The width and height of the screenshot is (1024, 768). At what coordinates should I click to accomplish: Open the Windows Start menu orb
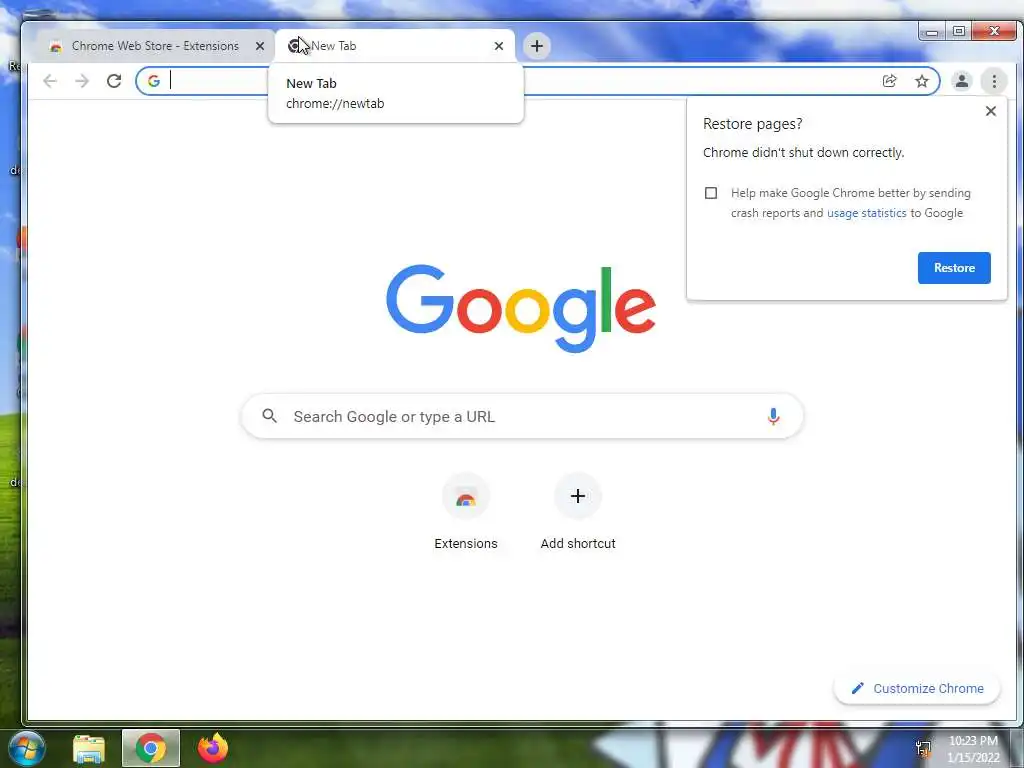pos(26,748)
